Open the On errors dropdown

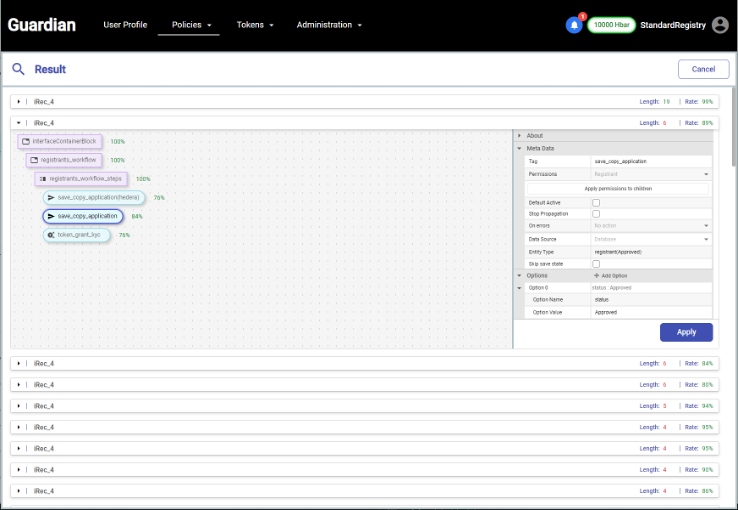click(x=650, y=226)
